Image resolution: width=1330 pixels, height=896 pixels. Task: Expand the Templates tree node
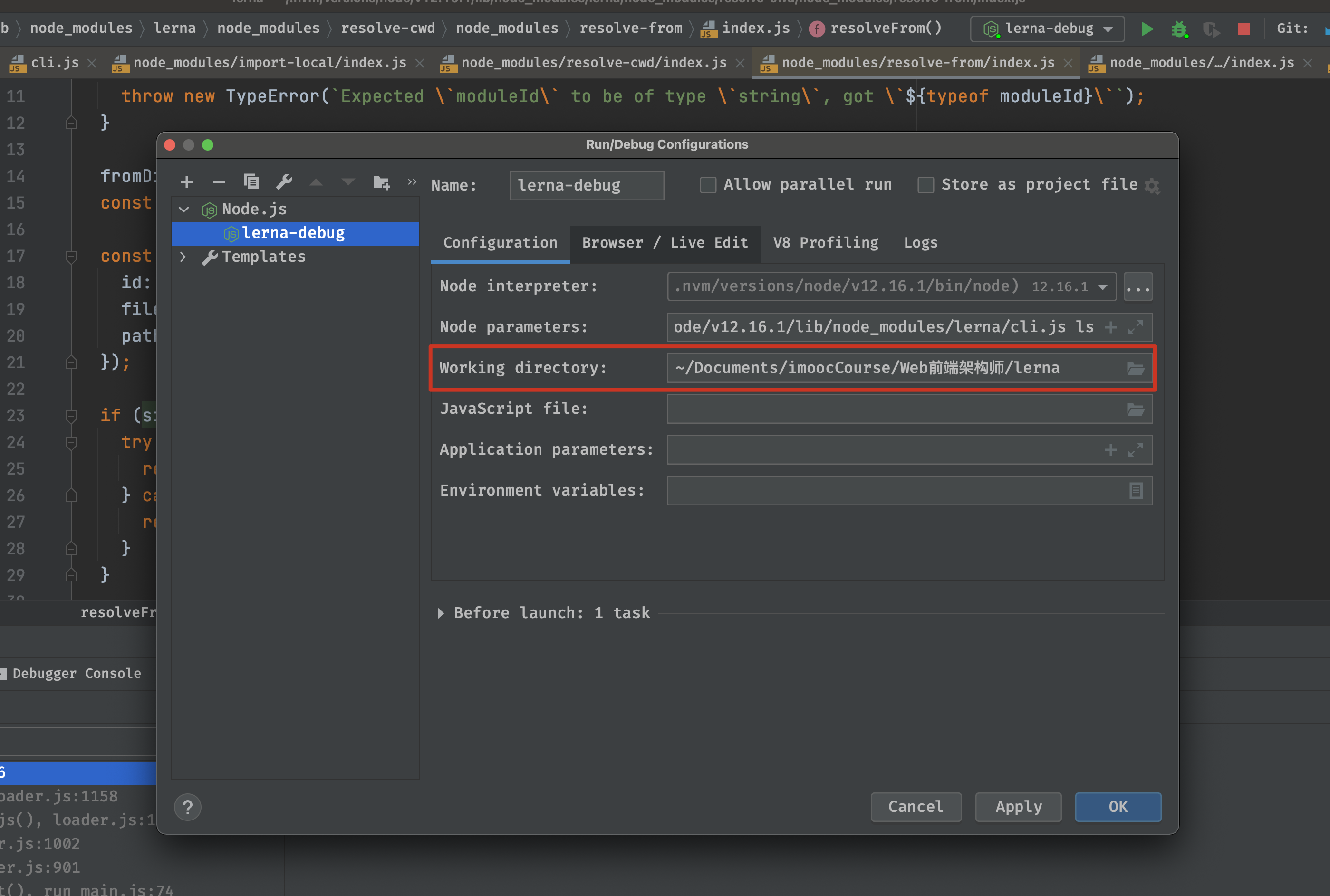183,257
